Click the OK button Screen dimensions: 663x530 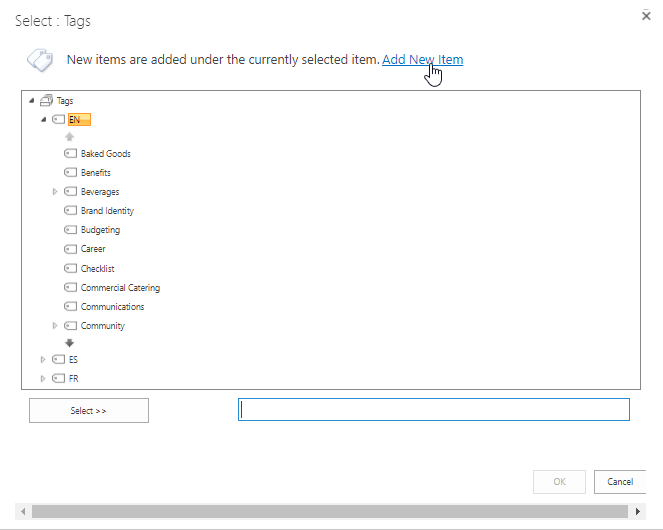point(559,482)
